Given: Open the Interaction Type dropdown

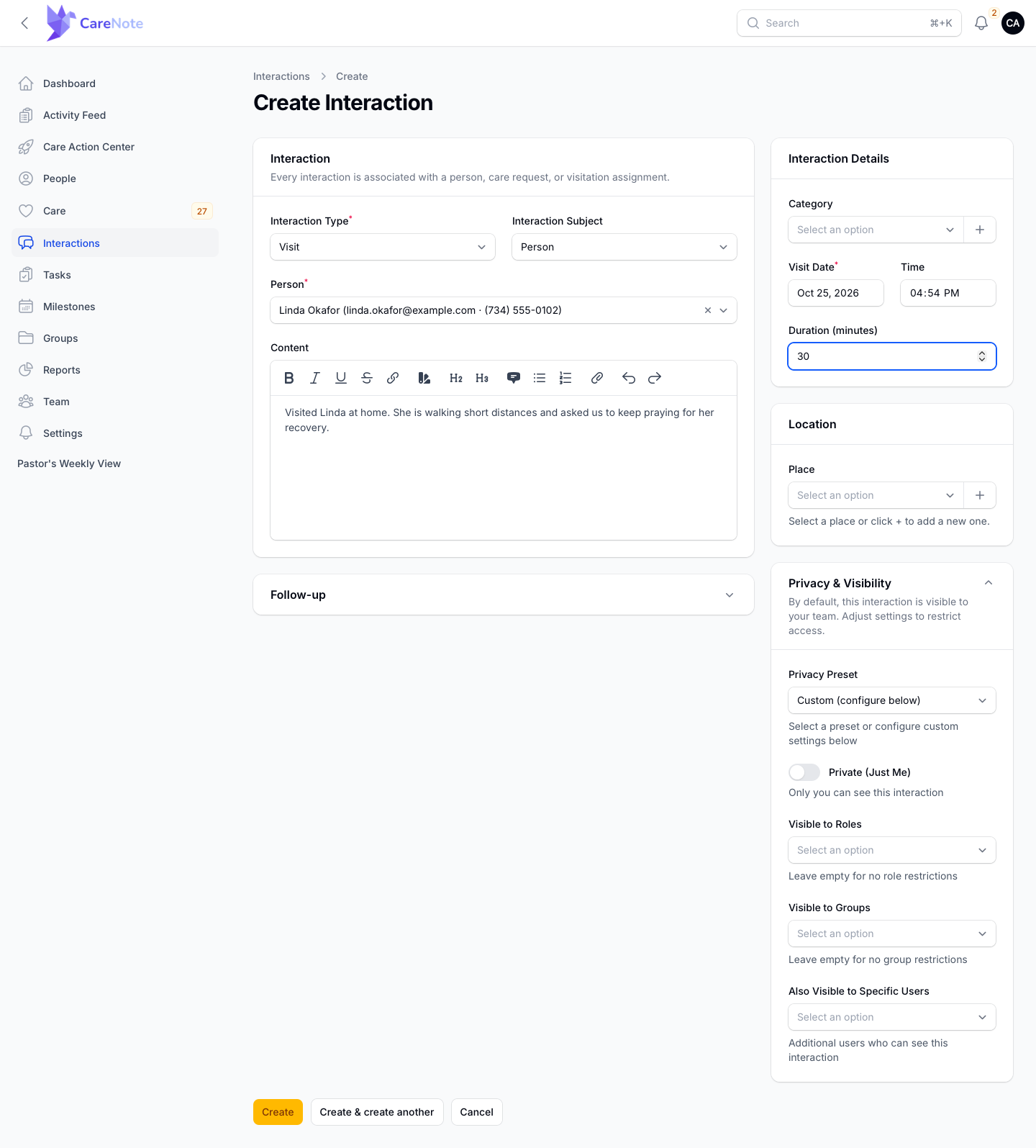Looking at the screenshot, I should [383, 247].
